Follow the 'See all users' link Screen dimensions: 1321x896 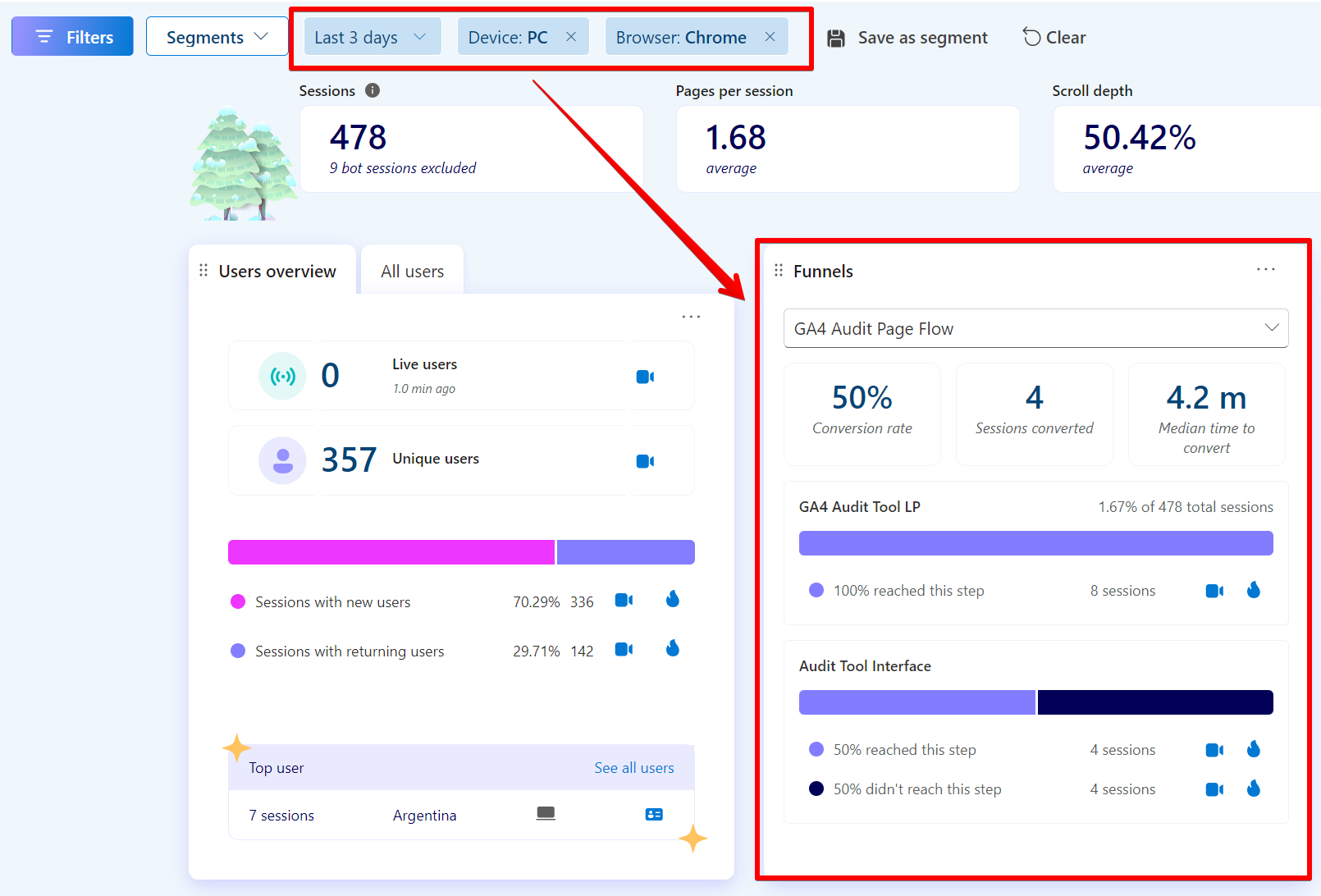pos(633,767)
